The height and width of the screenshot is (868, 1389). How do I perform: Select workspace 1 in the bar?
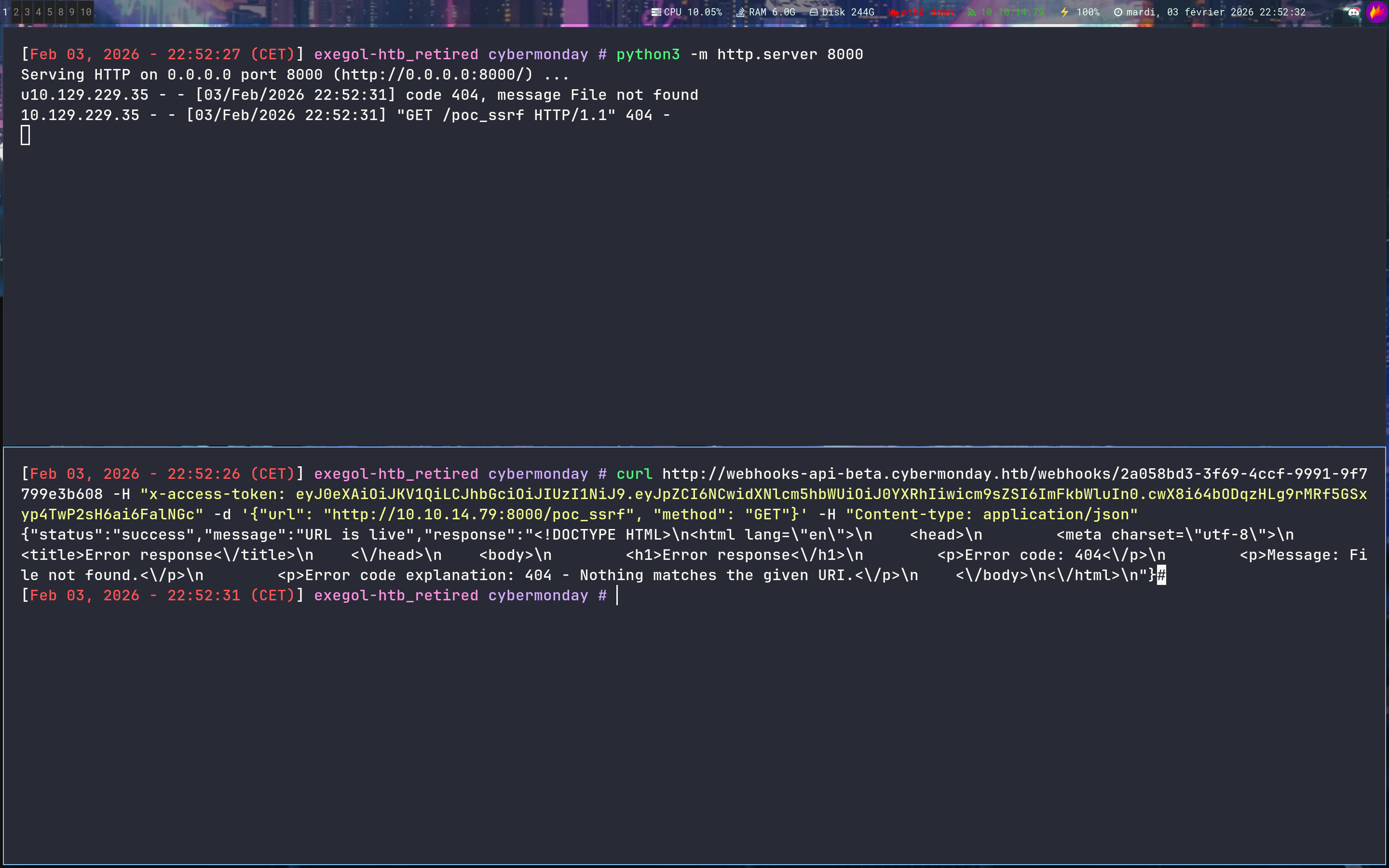tap(5, 12)
